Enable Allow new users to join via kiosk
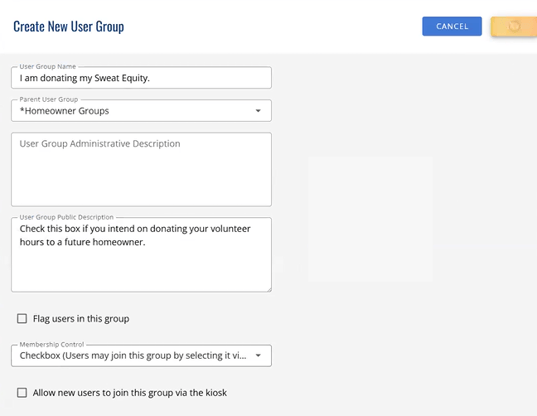 tap(22, 393)
